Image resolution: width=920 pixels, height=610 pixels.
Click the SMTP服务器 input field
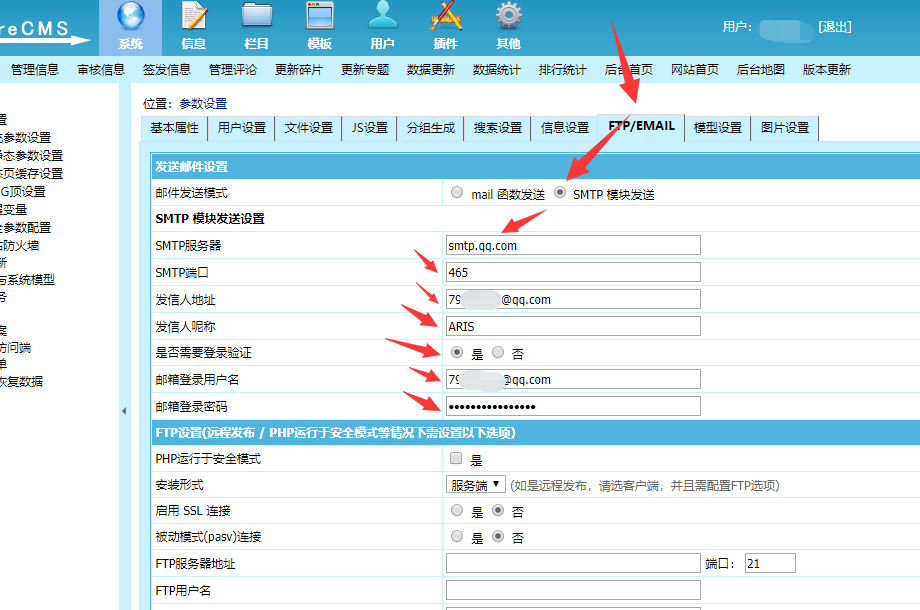coord(573,245)
